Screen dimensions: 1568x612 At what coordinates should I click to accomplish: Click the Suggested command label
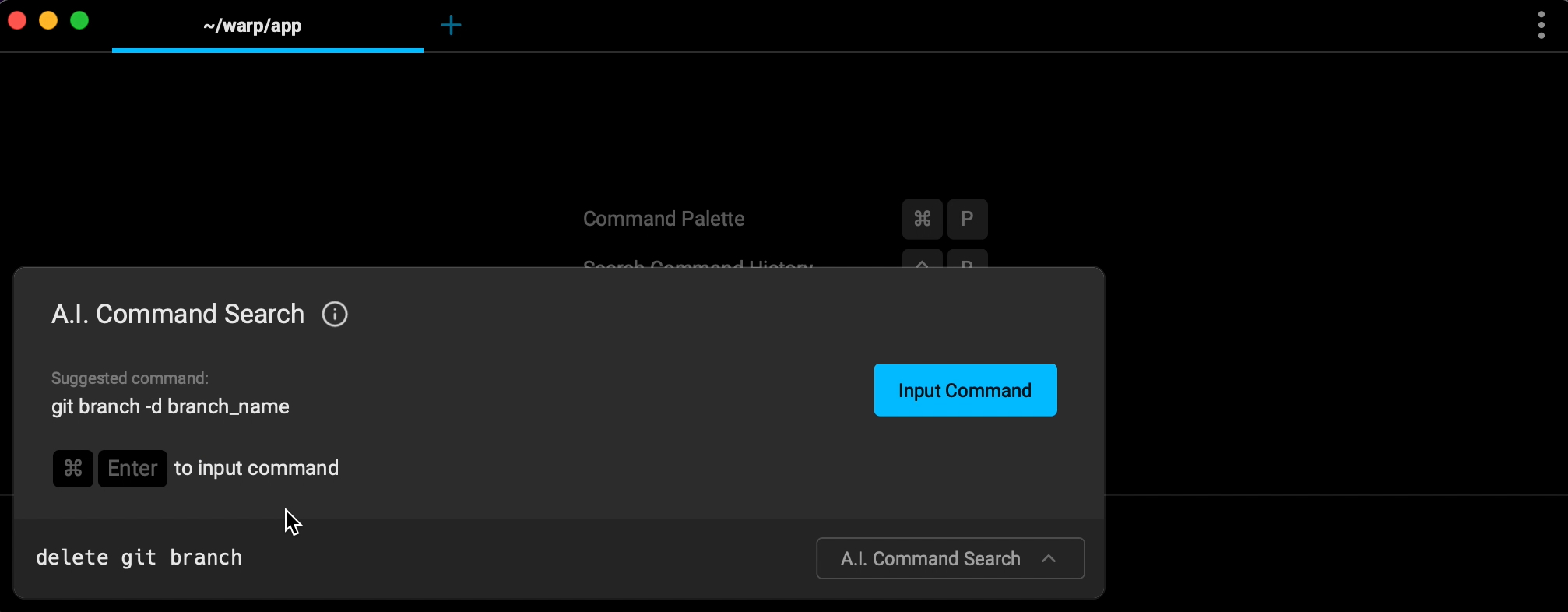128,378
